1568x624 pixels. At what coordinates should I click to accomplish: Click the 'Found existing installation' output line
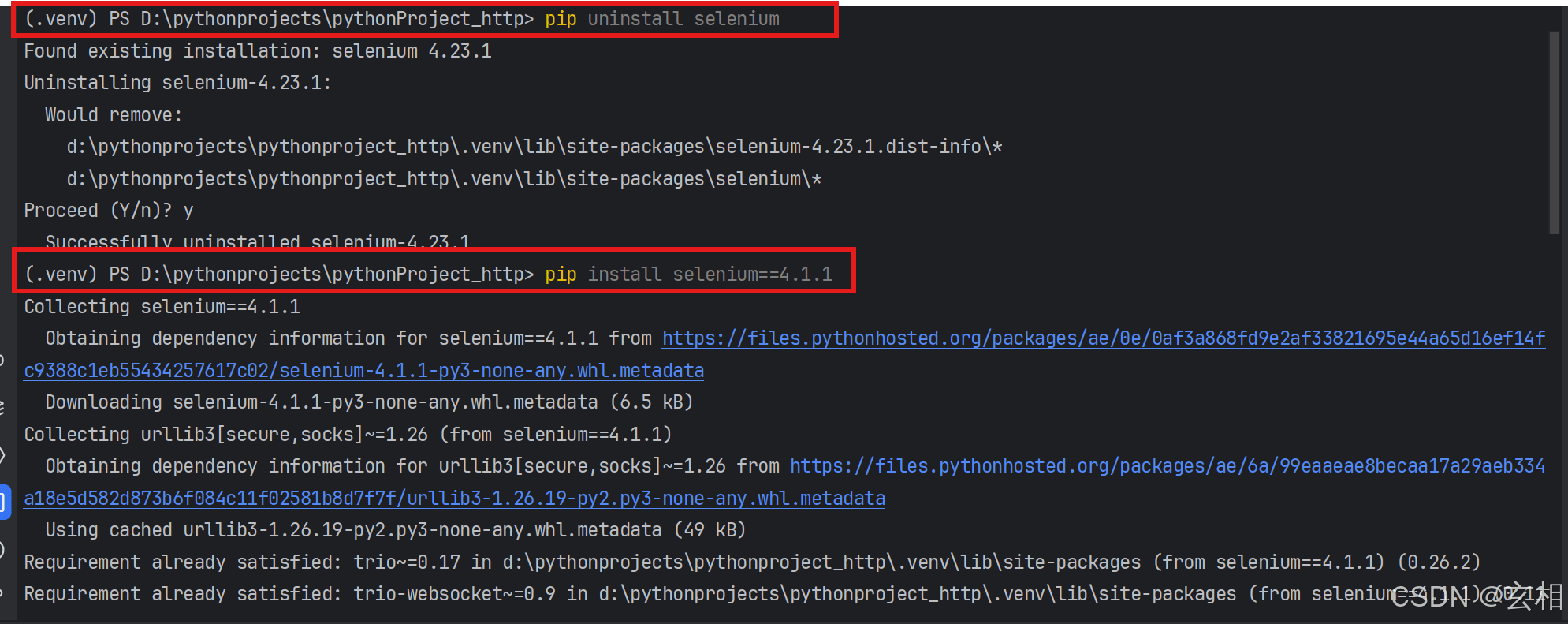pos(257,51)
